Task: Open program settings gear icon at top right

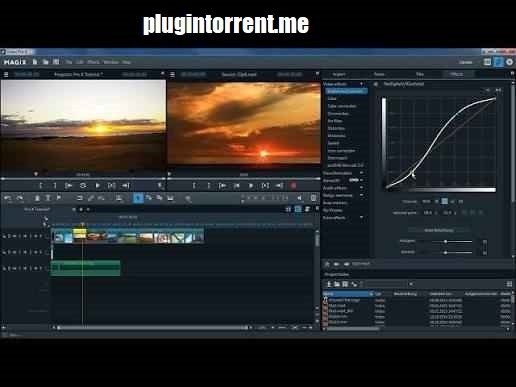Action: click(x=509, y=62)
